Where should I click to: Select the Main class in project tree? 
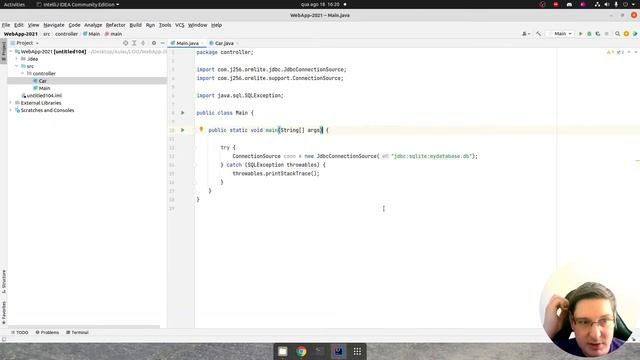[x=44, y=88]
